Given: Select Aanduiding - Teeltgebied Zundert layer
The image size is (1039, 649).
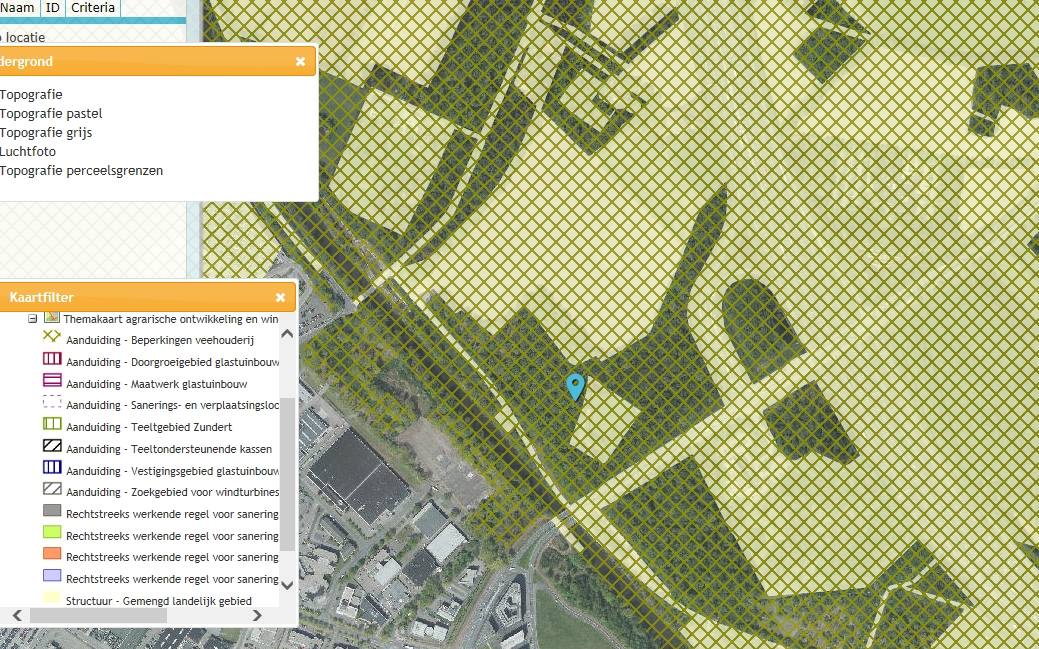Looking at the screenshot, I should coord(149,428).
